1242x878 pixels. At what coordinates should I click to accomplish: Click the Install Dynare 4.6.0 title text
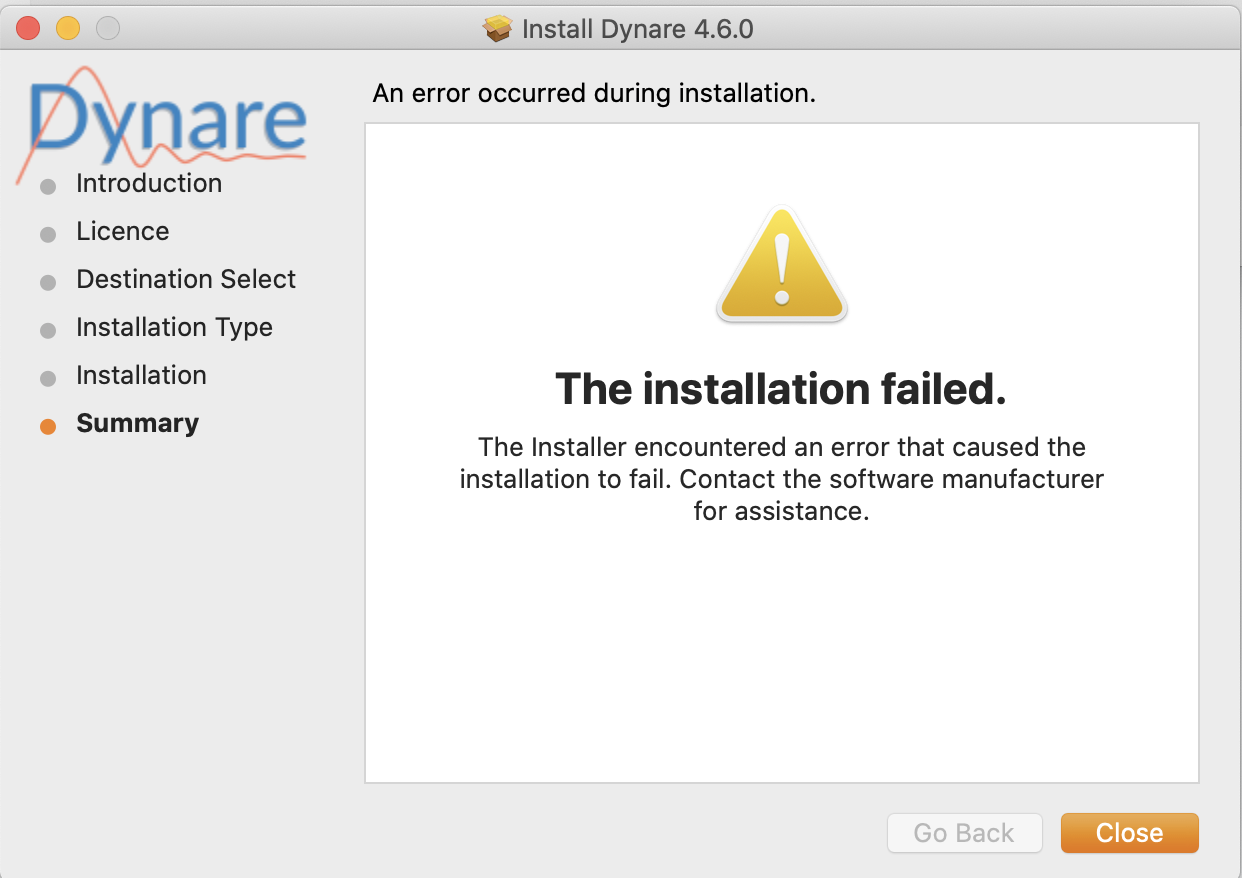point(638,28)
